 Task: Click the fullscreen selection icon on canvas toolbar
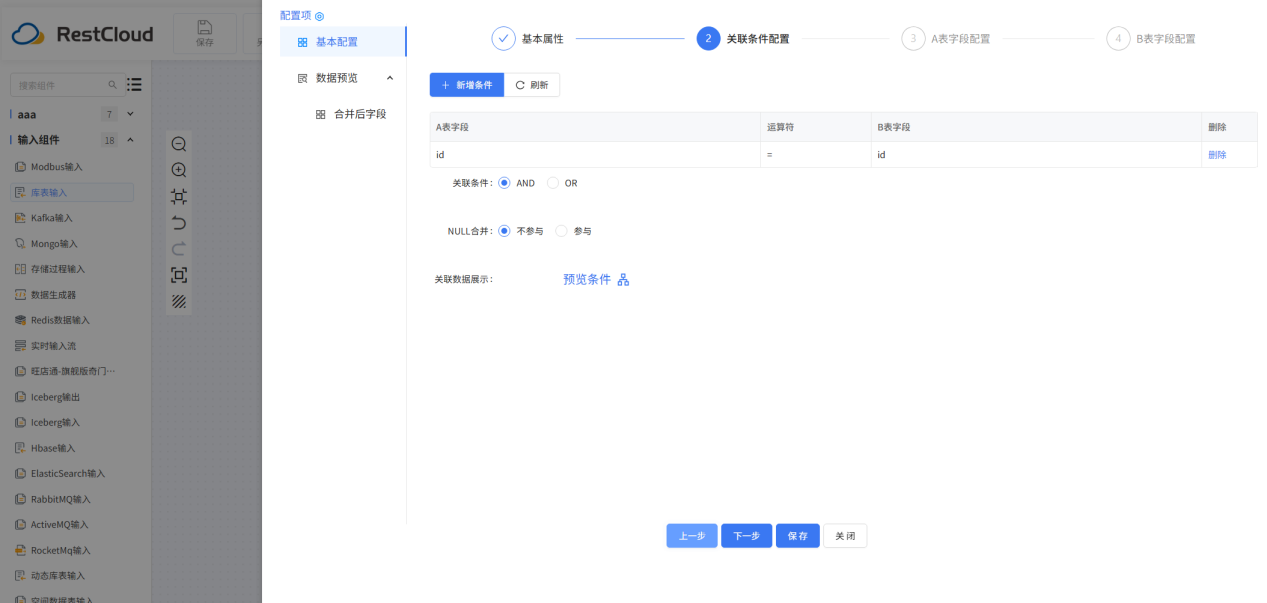tap(179, 275)
